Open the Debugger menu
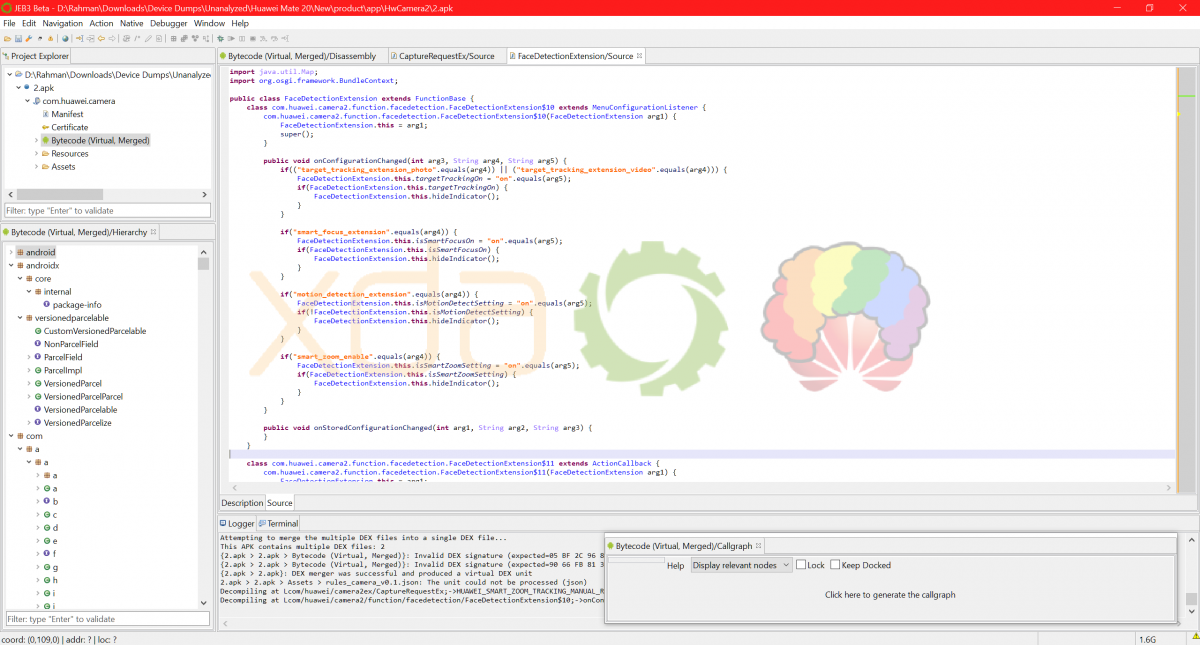This screenshot has width=1200, height=645. 169,23
